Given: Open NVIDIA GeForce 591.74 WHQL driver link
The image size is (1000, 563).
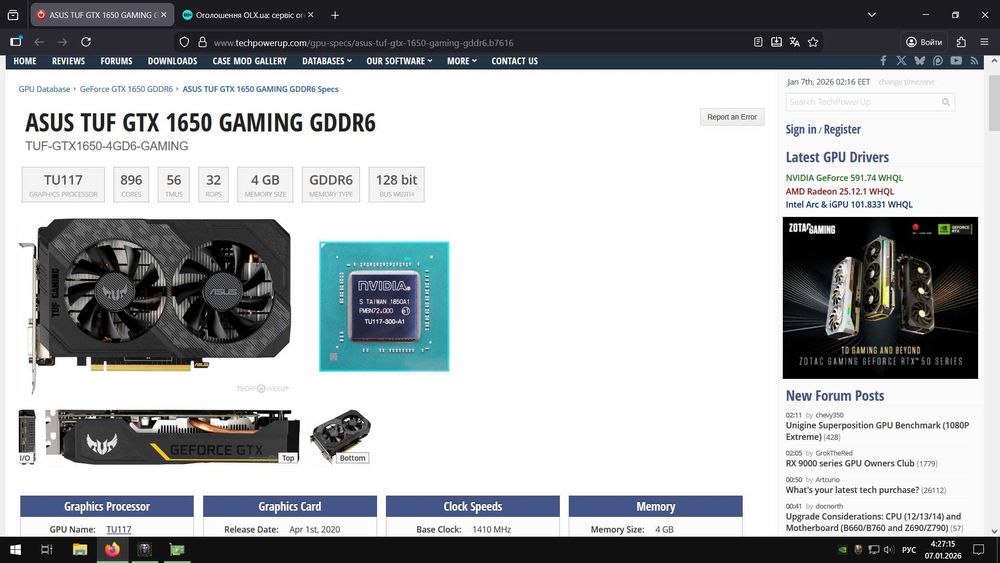Looking at the screenshot, I should 844,178.
